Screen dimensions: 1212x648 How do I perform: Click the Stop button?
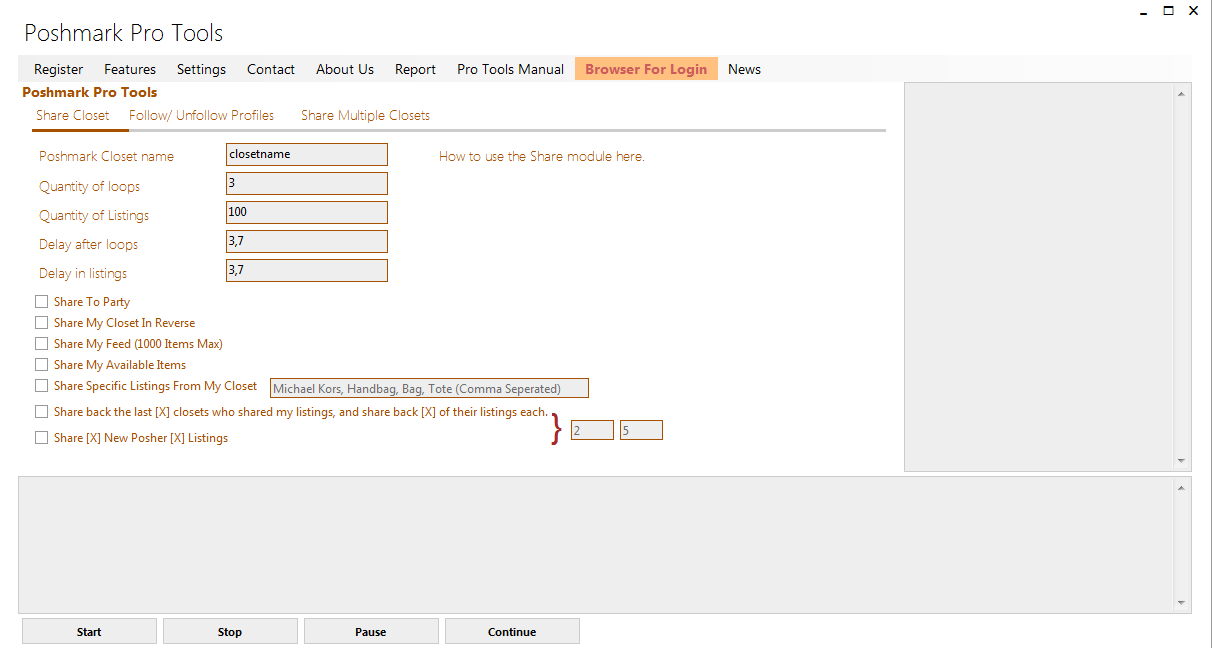pyautogui.click(x=230, y=631)
